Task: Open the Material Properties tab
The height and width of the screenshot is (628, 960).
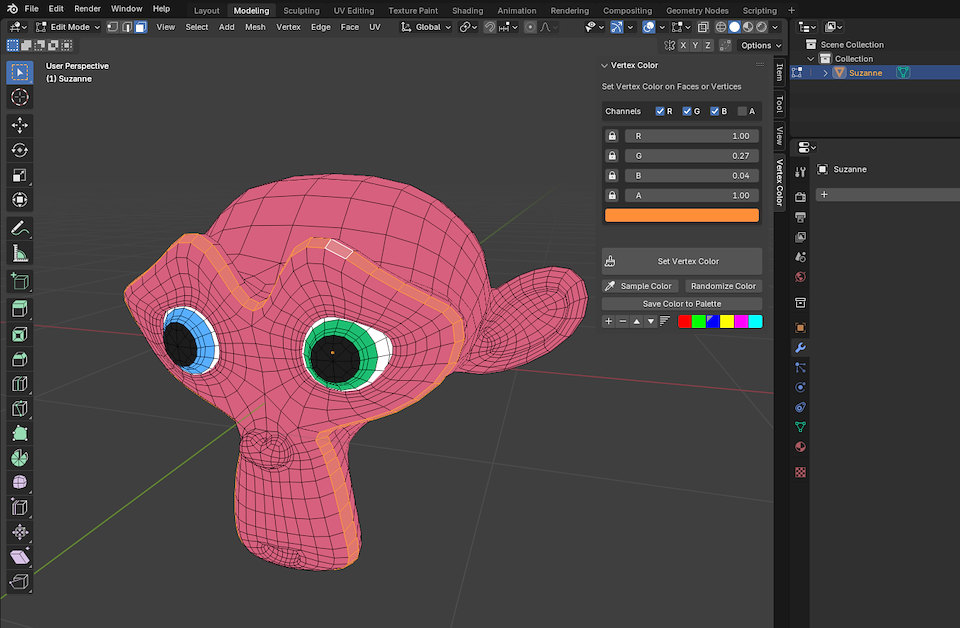Action: pyautogui.click(x=798, y=446)
